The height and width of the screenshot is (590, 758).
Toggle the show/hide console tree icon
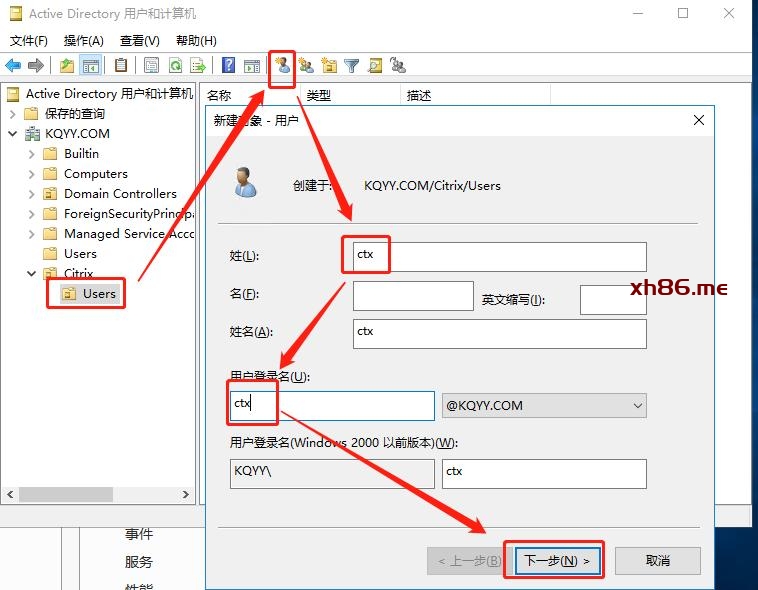coord(90,66)
